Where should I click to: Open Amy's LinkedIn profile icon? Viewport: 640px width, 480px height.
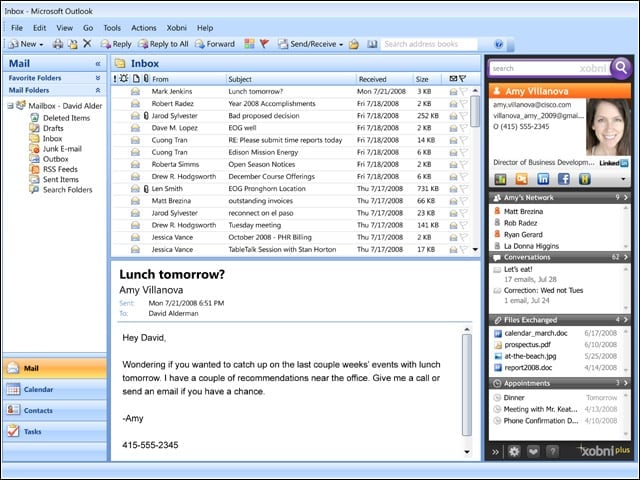[x=543, y=179]
